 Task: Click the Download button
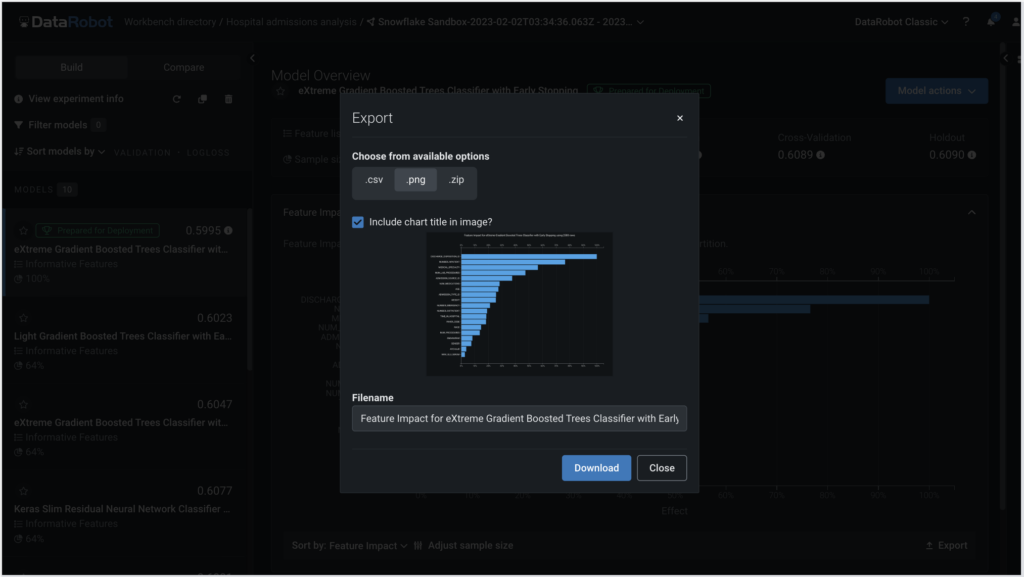click(x=596, y=468)
